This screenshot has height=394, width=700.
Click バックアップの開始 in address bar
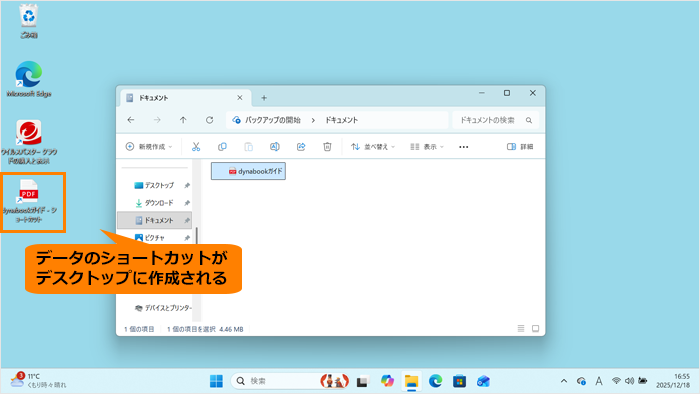pos(273,120)
